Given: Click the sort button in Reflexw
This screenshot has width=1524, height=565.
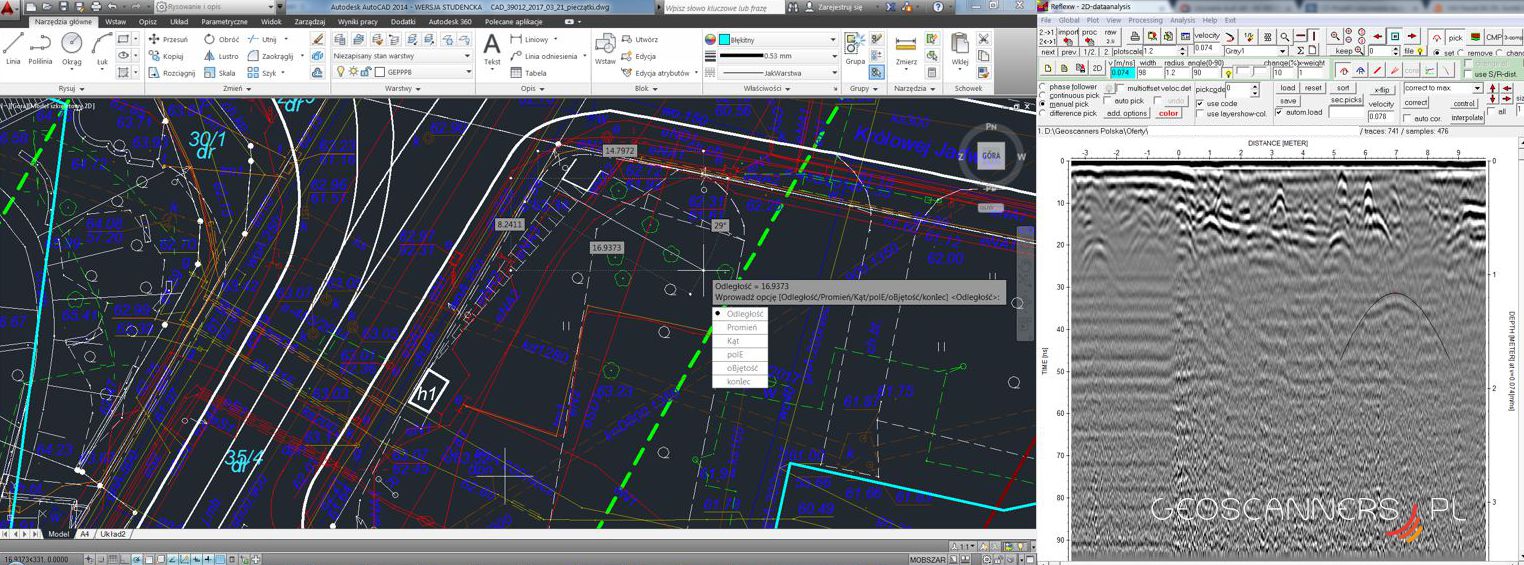Looking at the screenshot, I should (1343, 88).
